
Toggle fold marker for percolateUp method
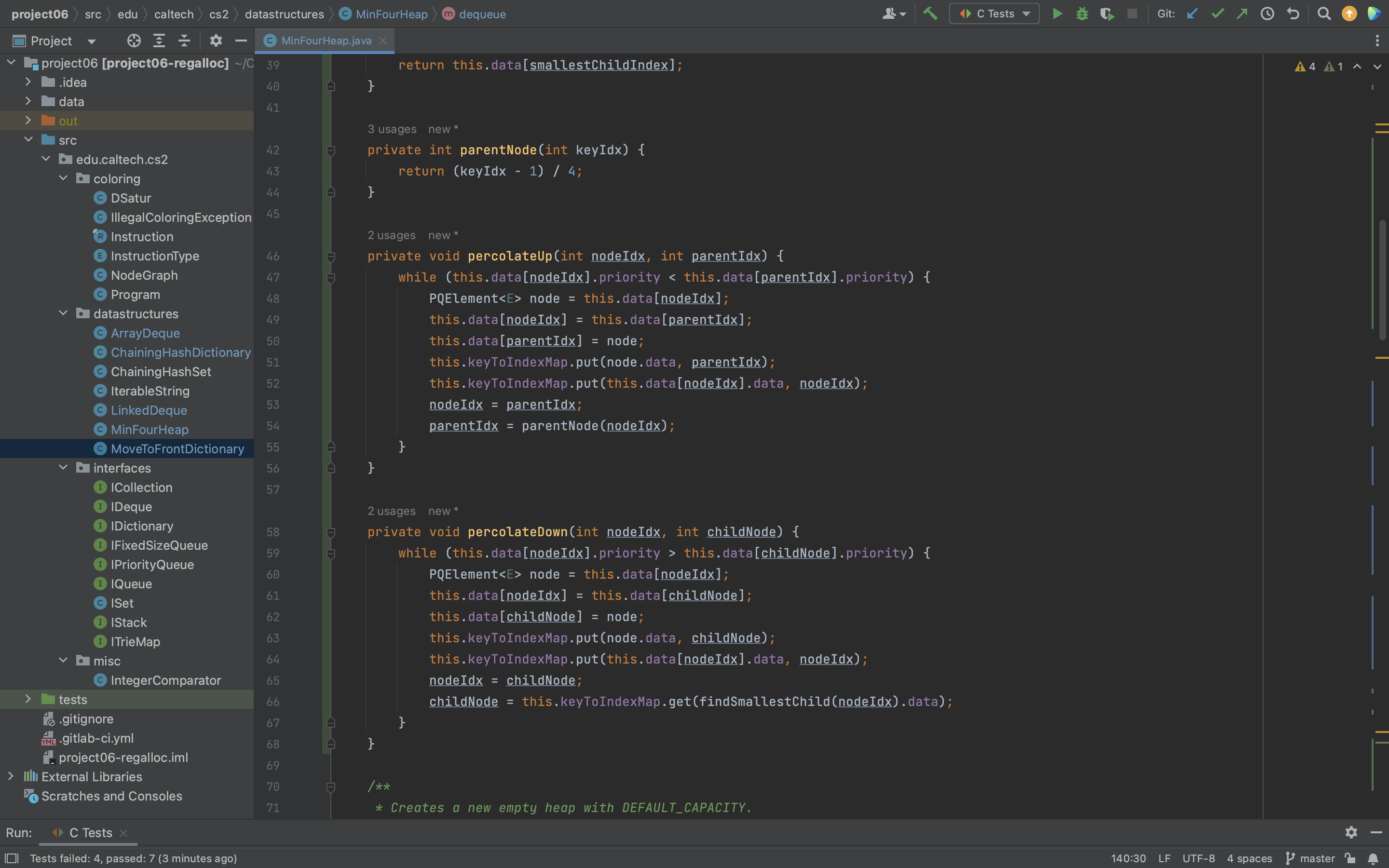[x=331, y=256]
